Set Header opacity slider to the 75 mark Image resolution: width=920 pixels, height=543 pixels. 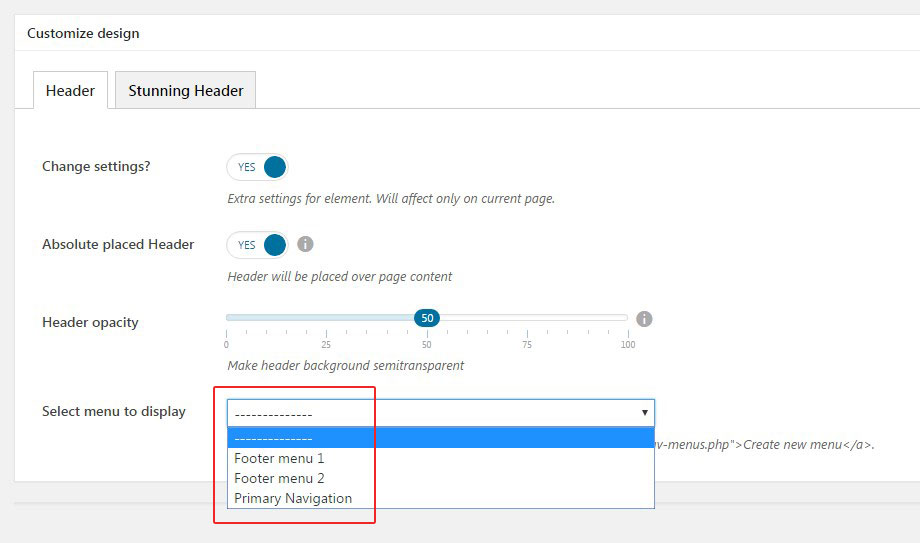coord(527,318)
